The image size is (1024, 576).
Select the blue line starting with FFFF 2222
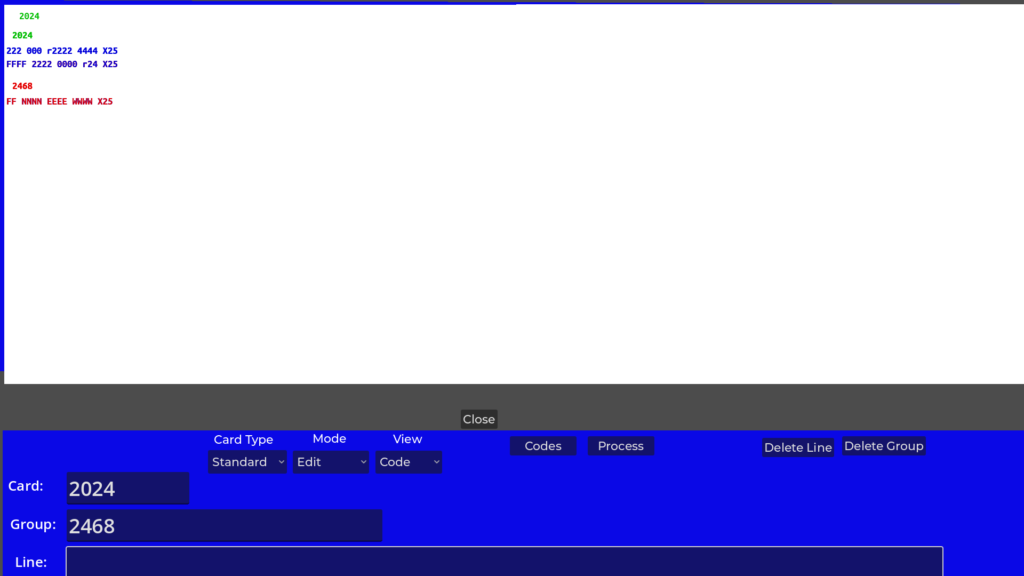point(62,64)
